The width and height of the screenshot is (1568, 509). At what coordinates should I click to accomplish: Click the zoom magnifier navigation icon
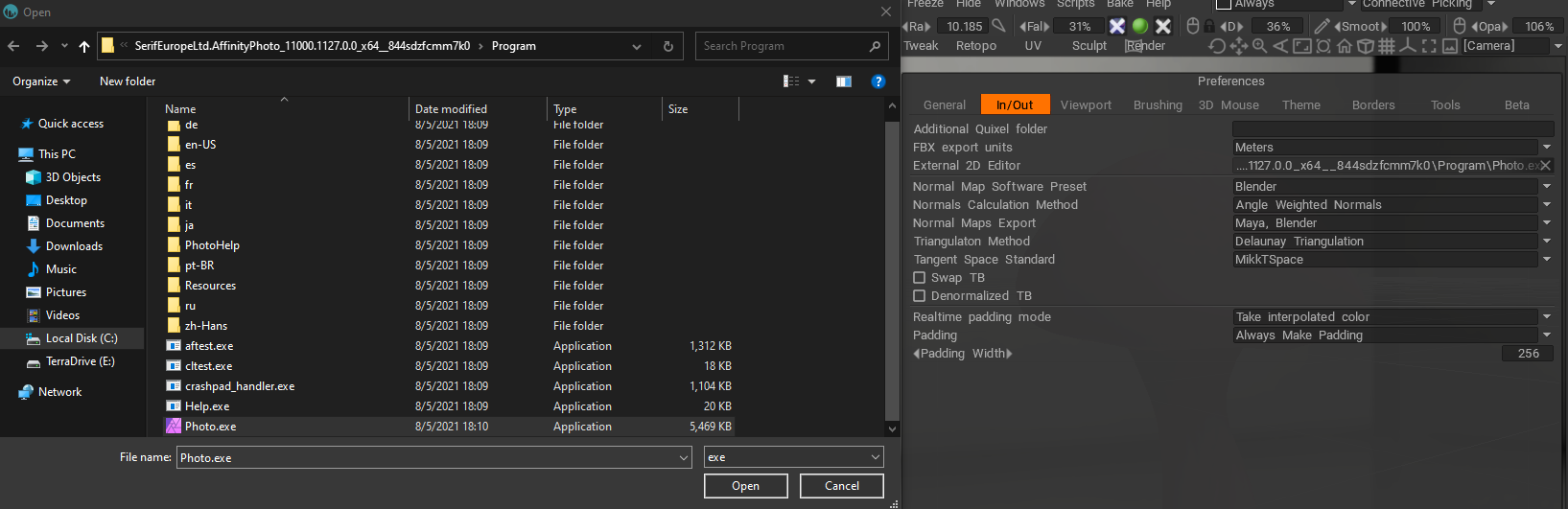coord(1259,46)
